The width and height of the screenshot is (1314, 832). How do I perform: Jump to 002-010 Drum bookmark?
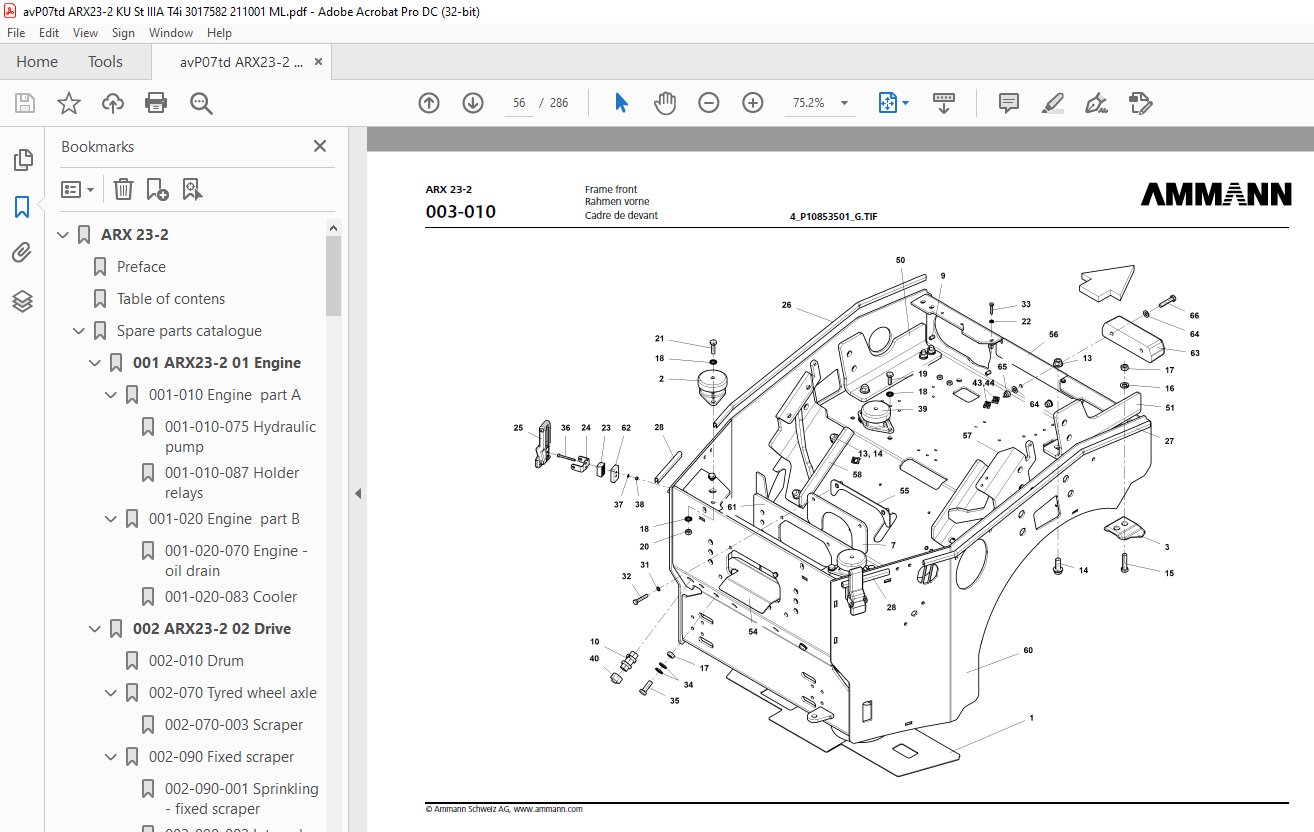tap(196, 661)
